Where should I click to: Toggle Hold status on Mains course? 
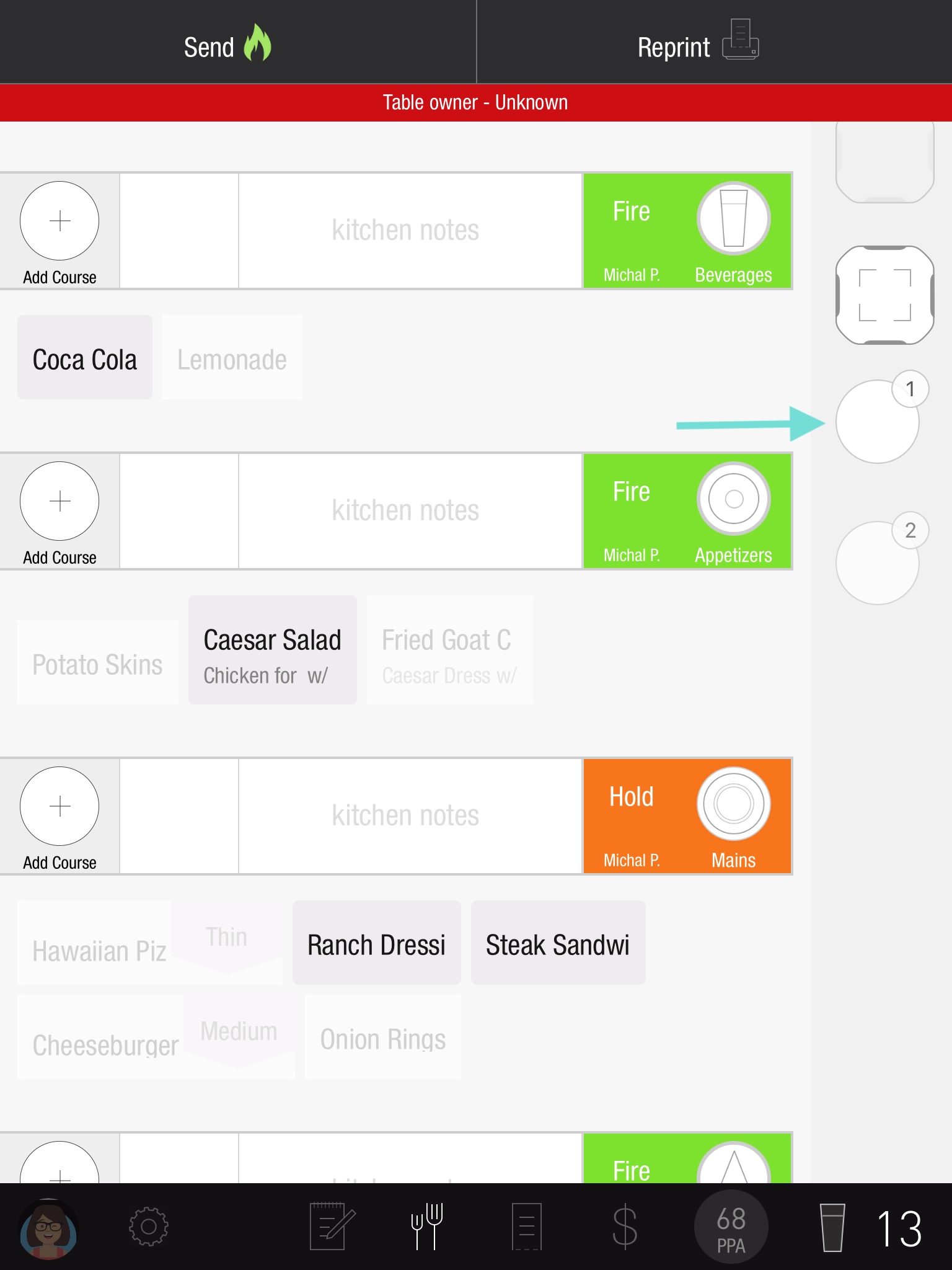[632, 797]
